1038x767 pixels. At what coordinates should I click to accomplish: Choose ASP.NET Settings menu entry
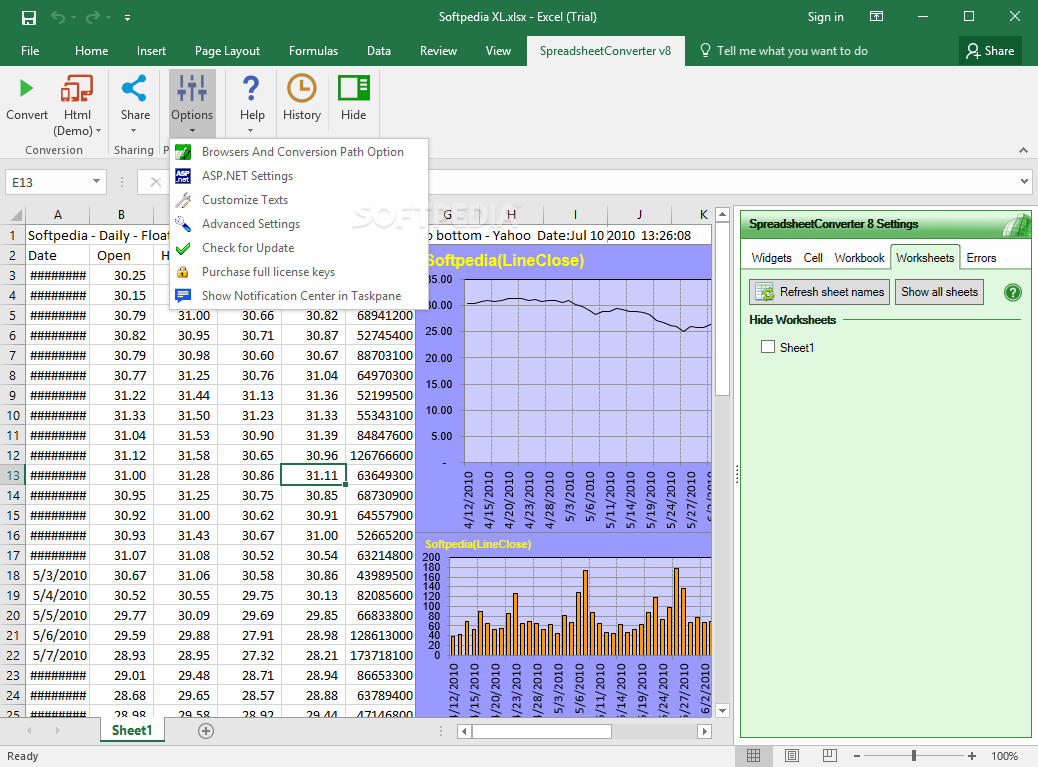click(x=299, y=175)
